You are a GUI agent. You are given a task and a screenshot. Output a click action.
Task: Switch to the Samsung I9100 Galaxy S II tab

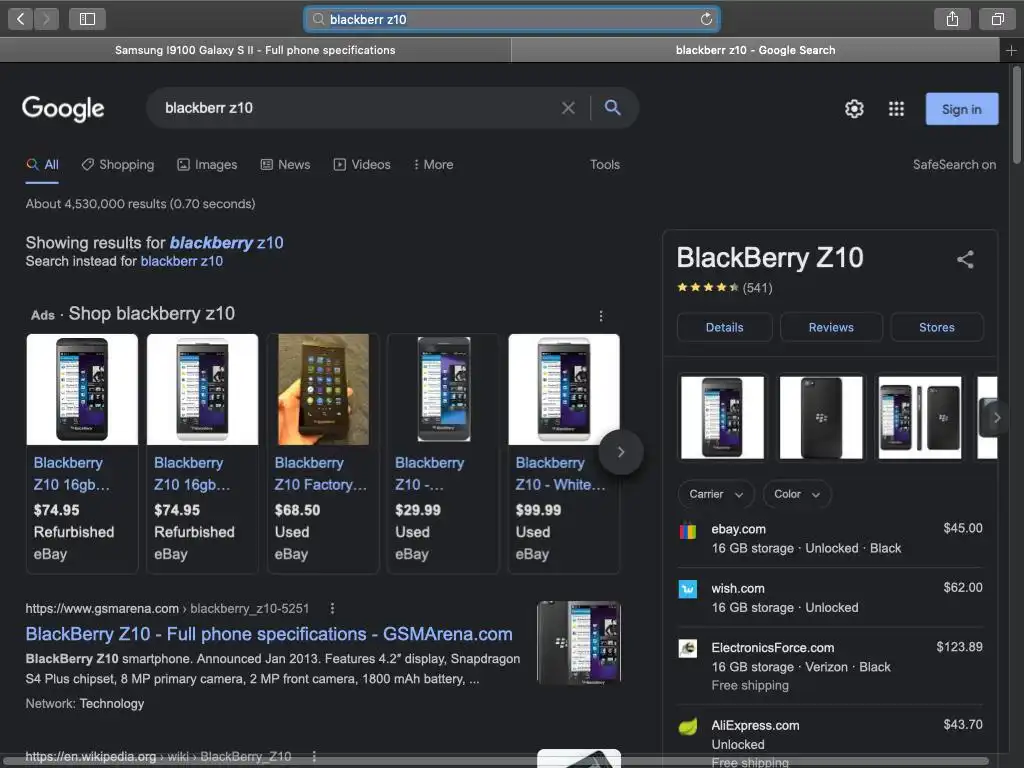tap(255, 50)
